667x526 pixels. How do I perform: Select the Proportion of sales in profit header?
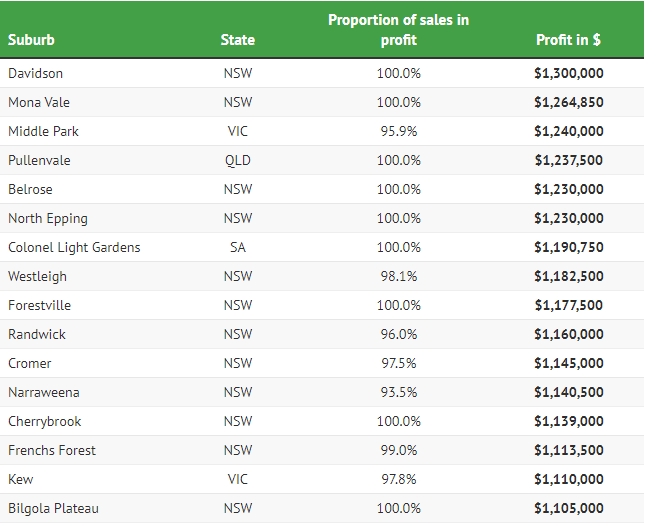point(398,30)
